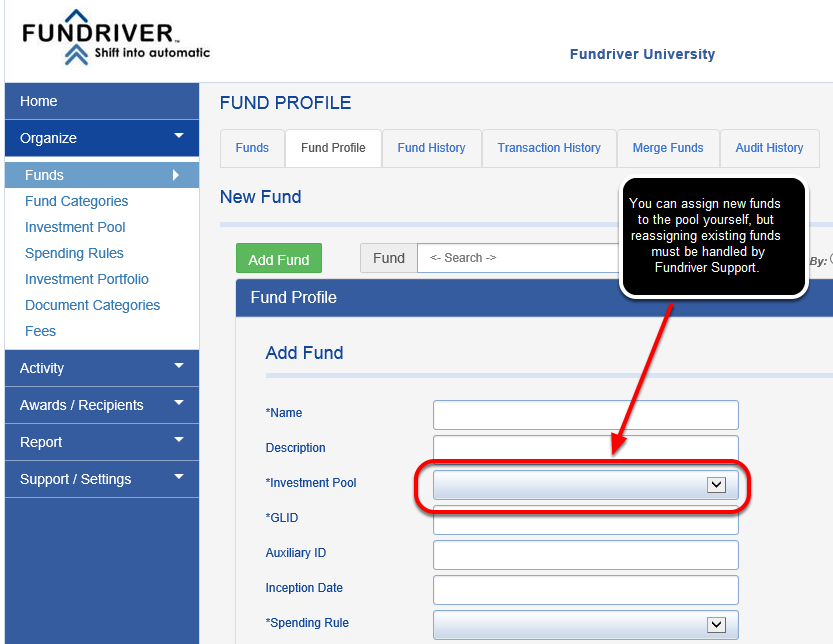The height and width of the screenshot is (644, 833).
Task: Click the green Add Fund button
Action: 279,258
